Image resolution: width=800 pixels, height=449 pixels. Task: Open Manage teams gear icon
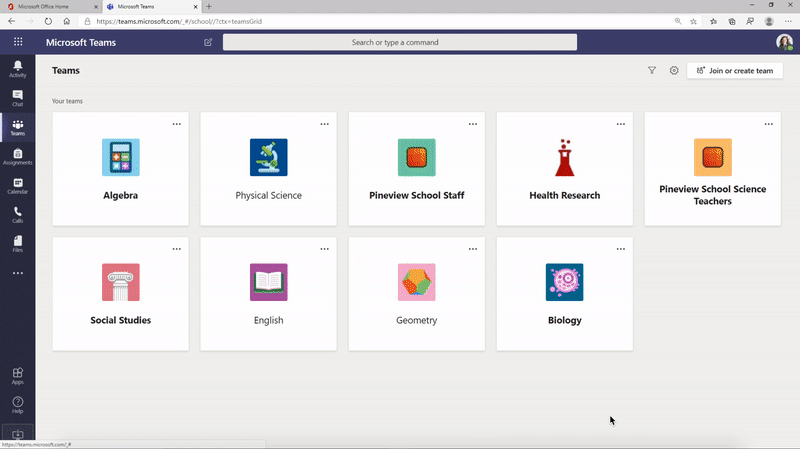[x=674, y=71]
